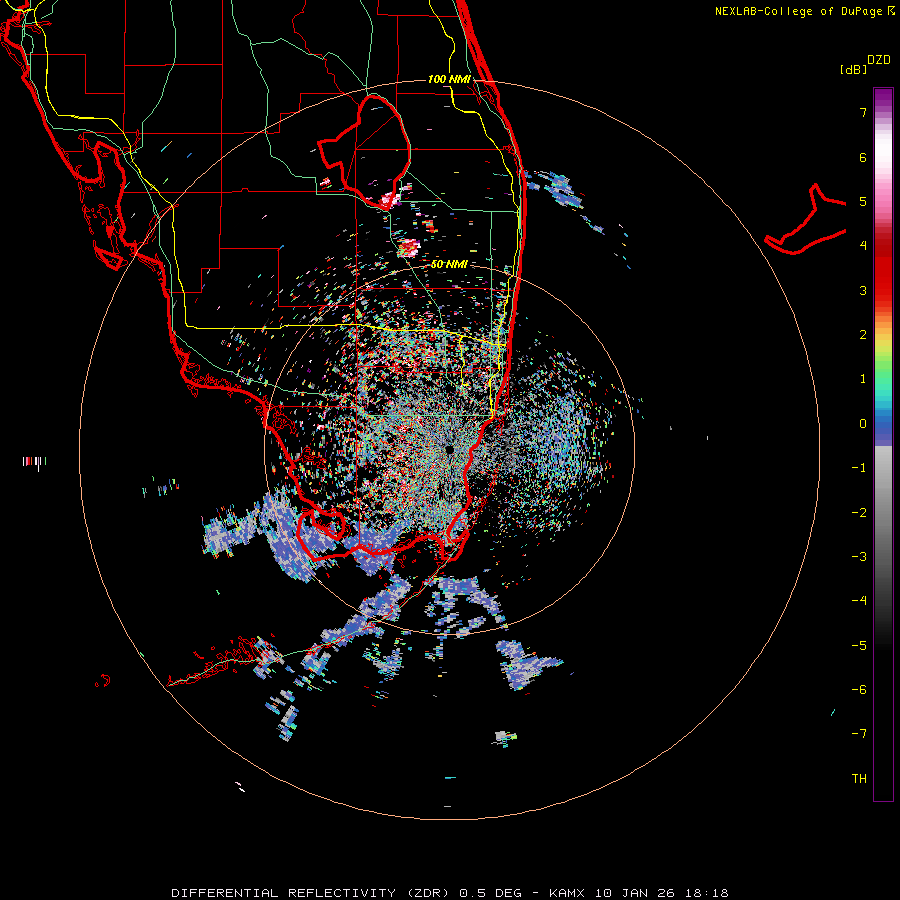Screen dimensions: 900x900
Task: Click the DIFFERENTIAL REFLECTIVITY (ZDR) caption text
Action: pos(311,893)
